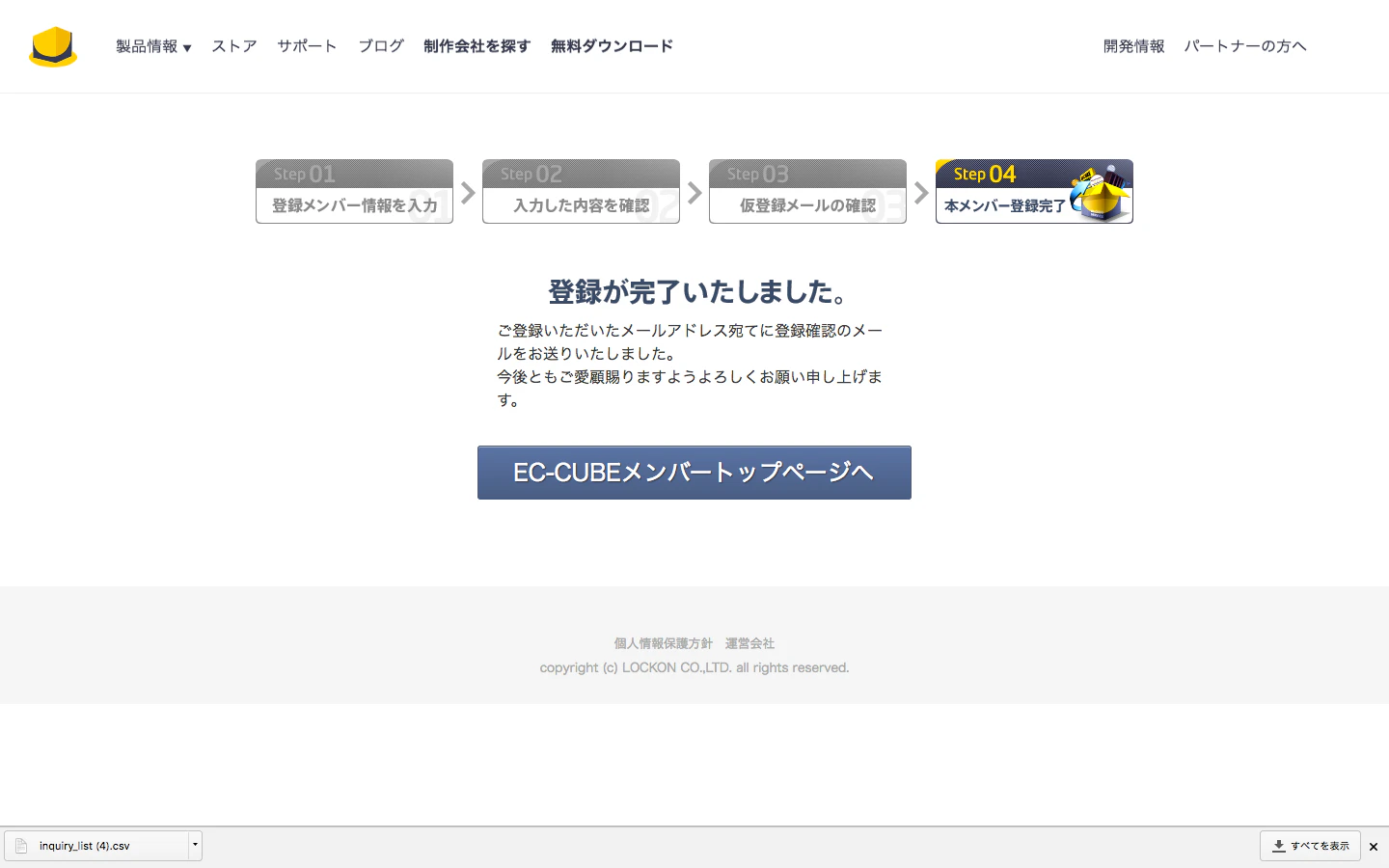Click the copyright LOCKON CO.,LTD. text
The image size is (1389, 868).
tap(694, 667)
